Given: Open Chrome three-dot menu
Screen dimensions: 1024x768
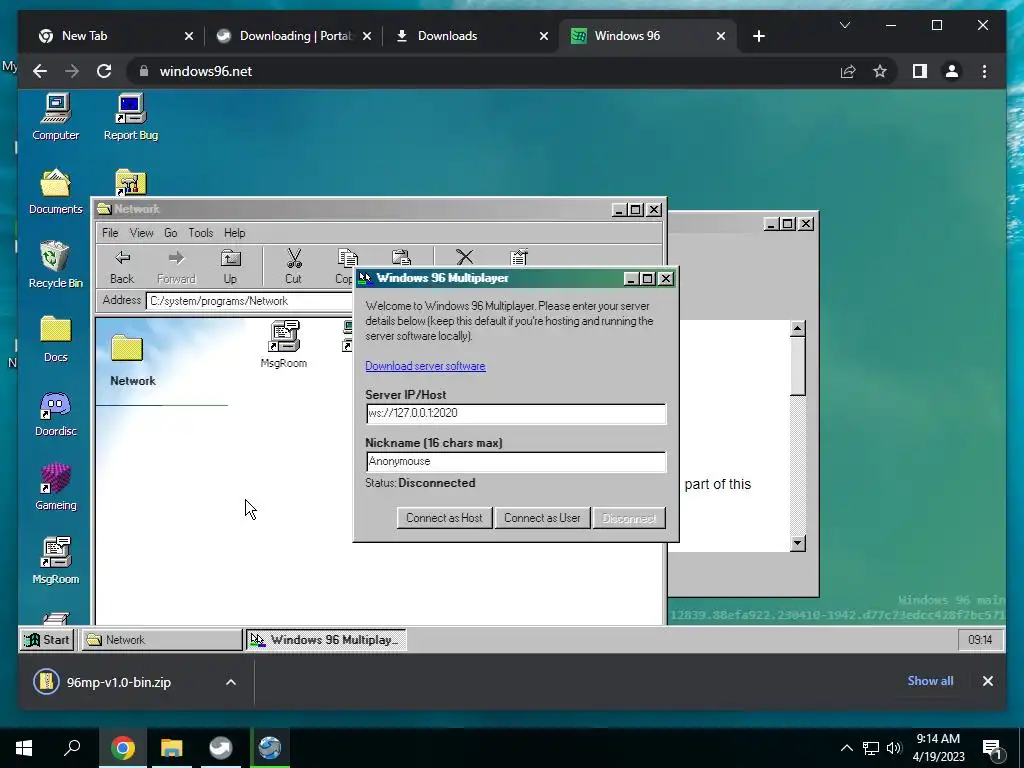Looking at the screenshot, I should click(984, 71).
